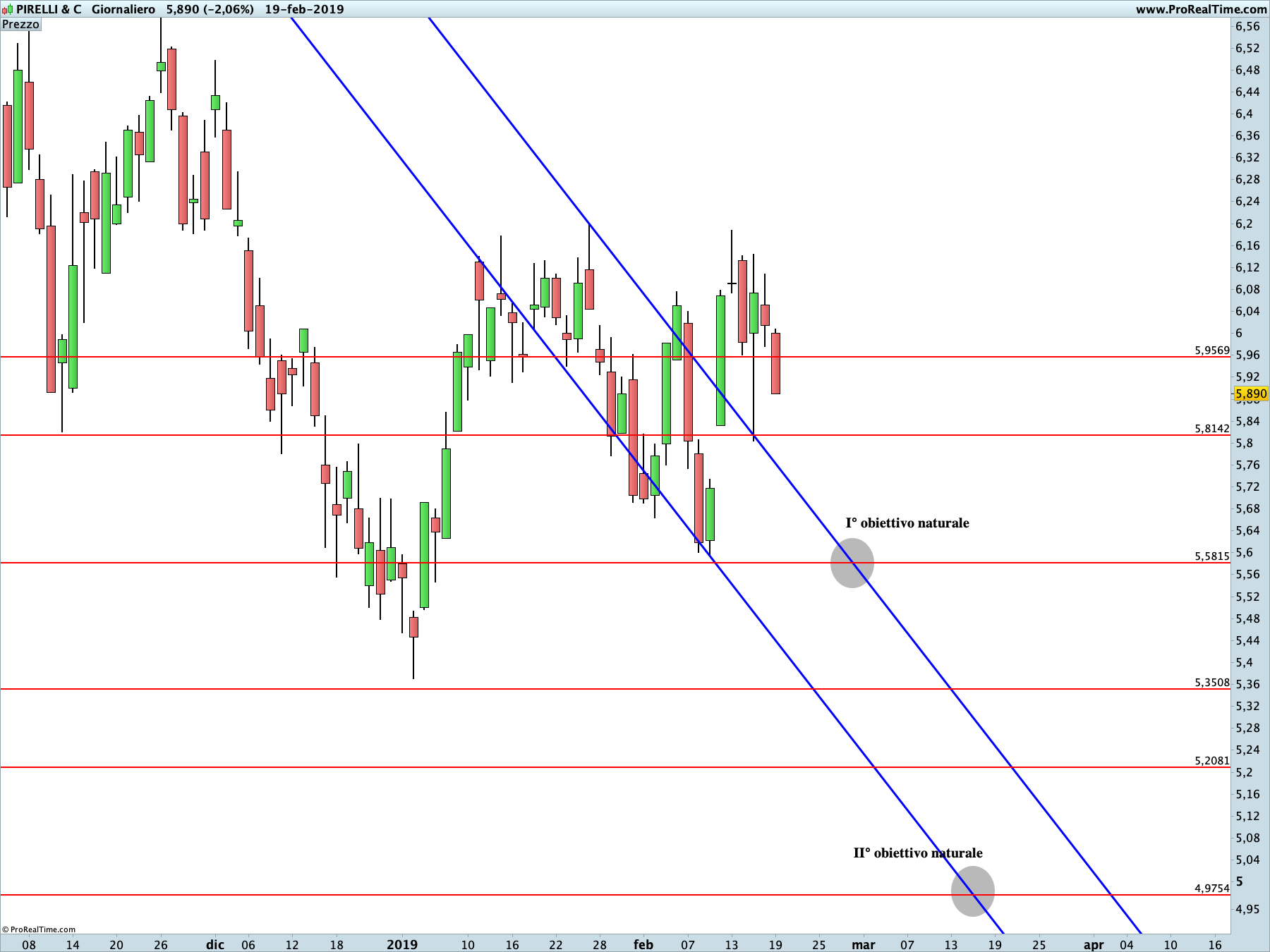Click the bold 5 tick on price axis
Viewport: 1270px width, 952px height.
pyautogui.click(x=1240, y=881)
